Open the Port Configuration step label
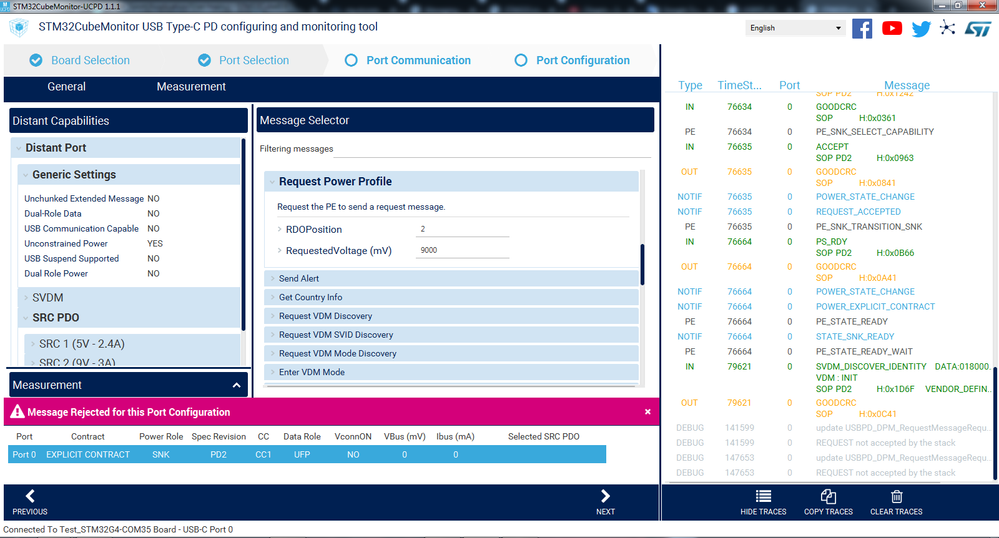Image resolution: width=999 pixels, height=538 pixels. pyautogui.click(x=583, y=60)
